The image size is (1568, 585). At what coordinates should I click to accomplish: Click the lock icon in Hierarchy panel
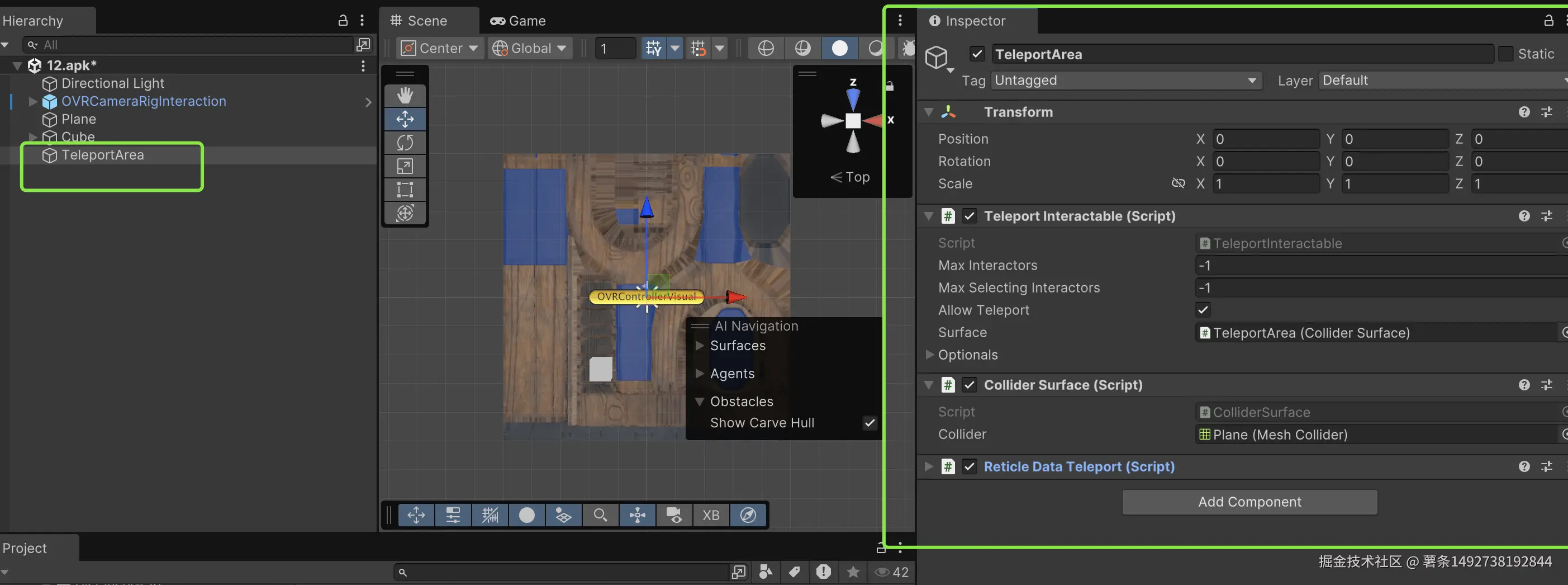[x=343, y=21]
